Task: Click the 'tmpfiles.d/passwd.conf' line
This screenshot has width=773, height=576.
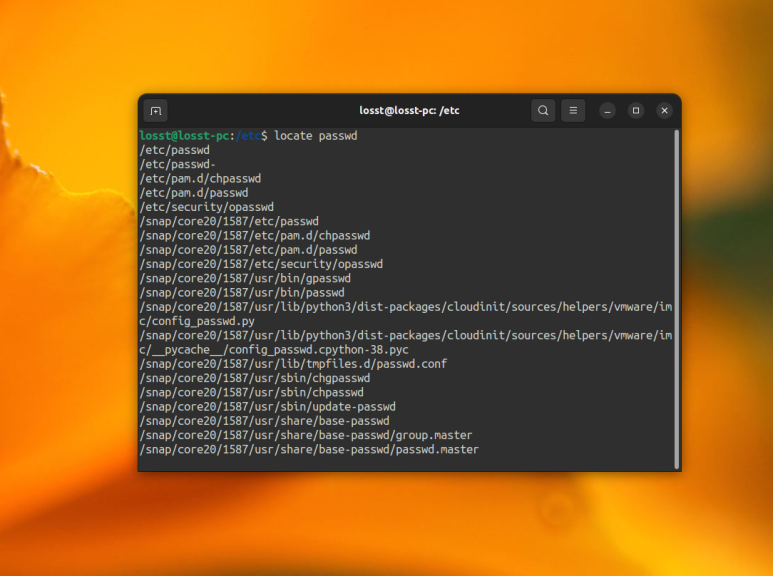Action: [x=293, y=364]
